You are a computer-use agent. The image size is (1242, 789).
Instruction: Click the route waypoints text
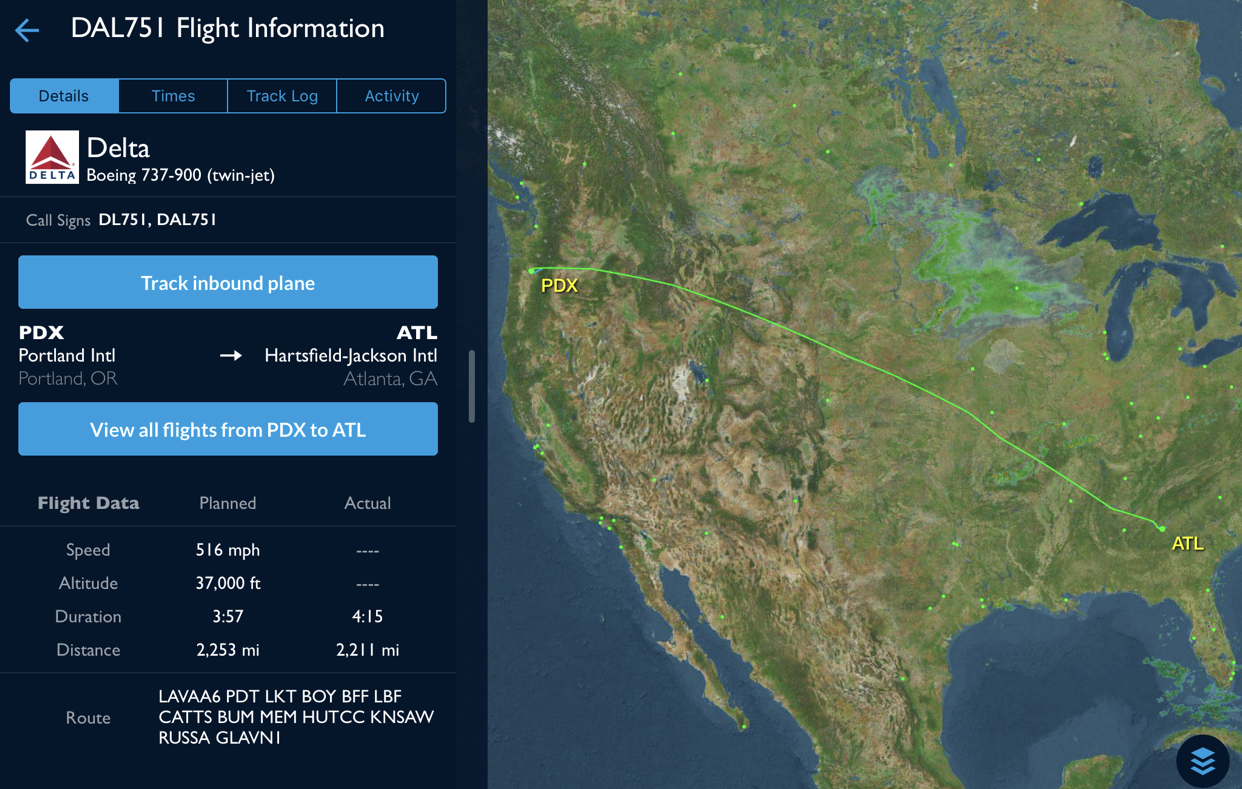(x=296, y=717)
